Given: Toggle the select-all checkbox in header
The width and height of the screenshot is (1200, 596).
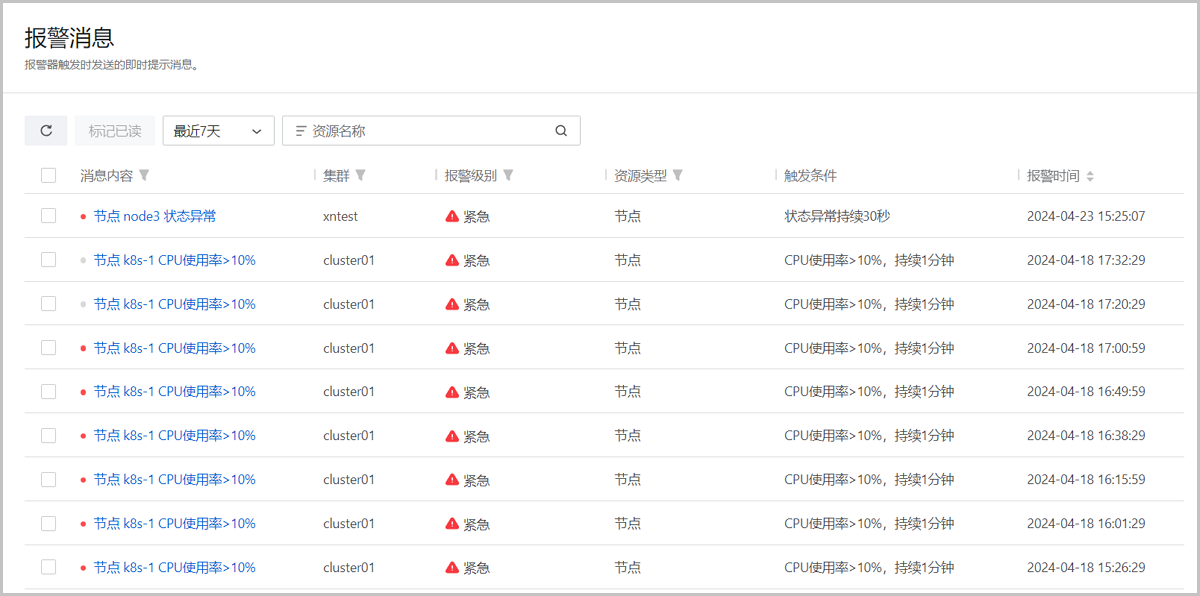Looking at the screenshot, I should 48,176.
